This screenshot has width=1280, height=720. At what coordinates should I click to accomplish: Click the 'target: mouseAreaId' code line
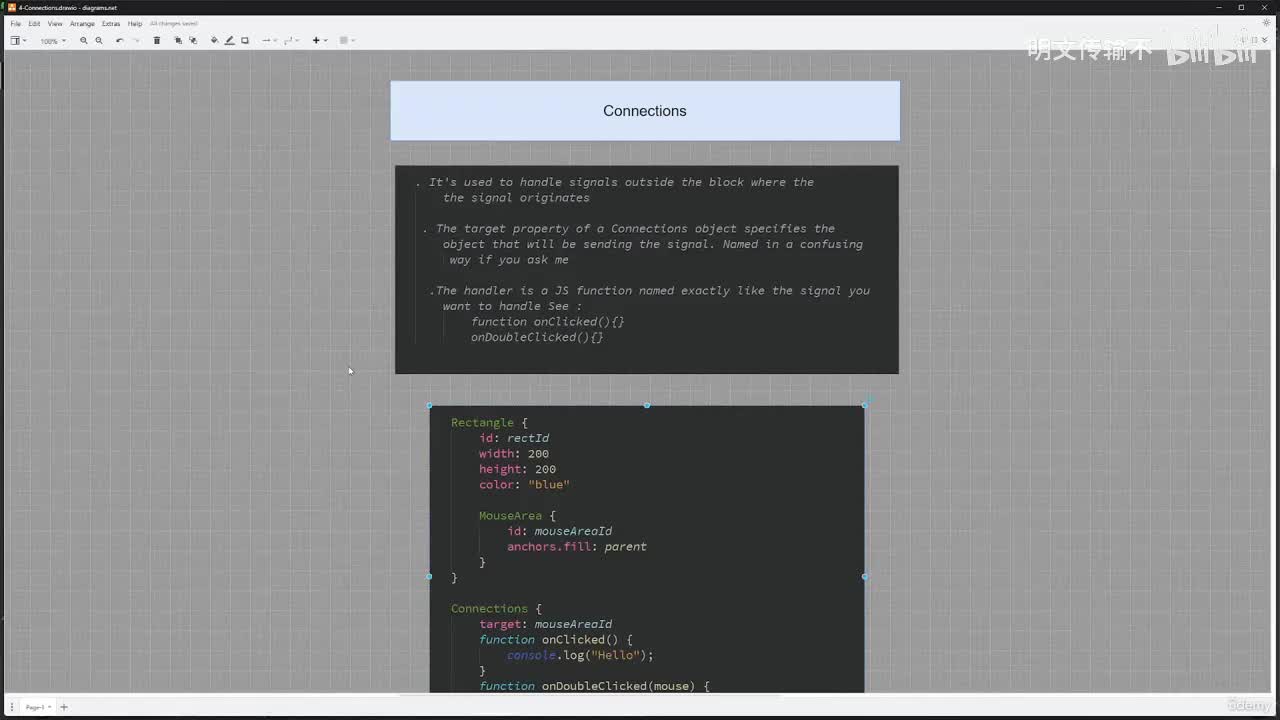tap(545, 624)
